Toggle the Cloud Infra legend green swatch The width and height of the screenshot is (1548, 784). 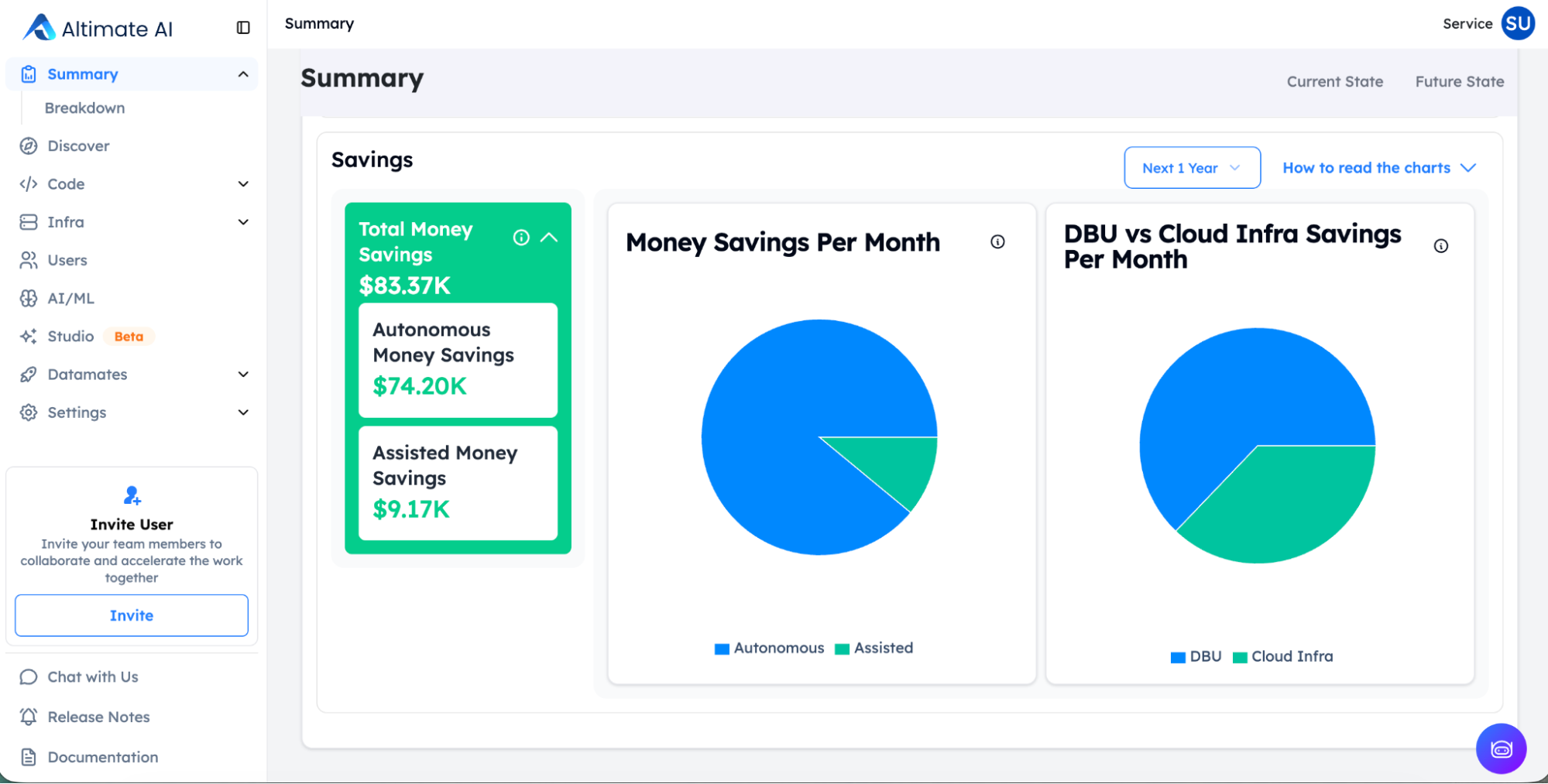click(1240, 658)
